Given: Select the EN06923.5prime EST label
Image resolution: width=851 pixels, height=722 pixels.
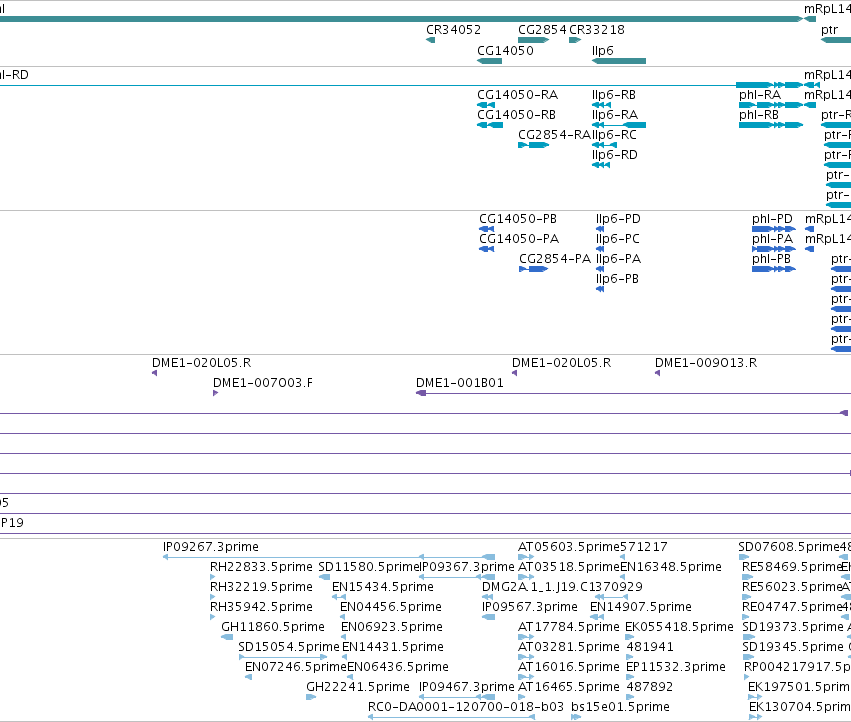Looking at the screenshot, I should 392,628.
